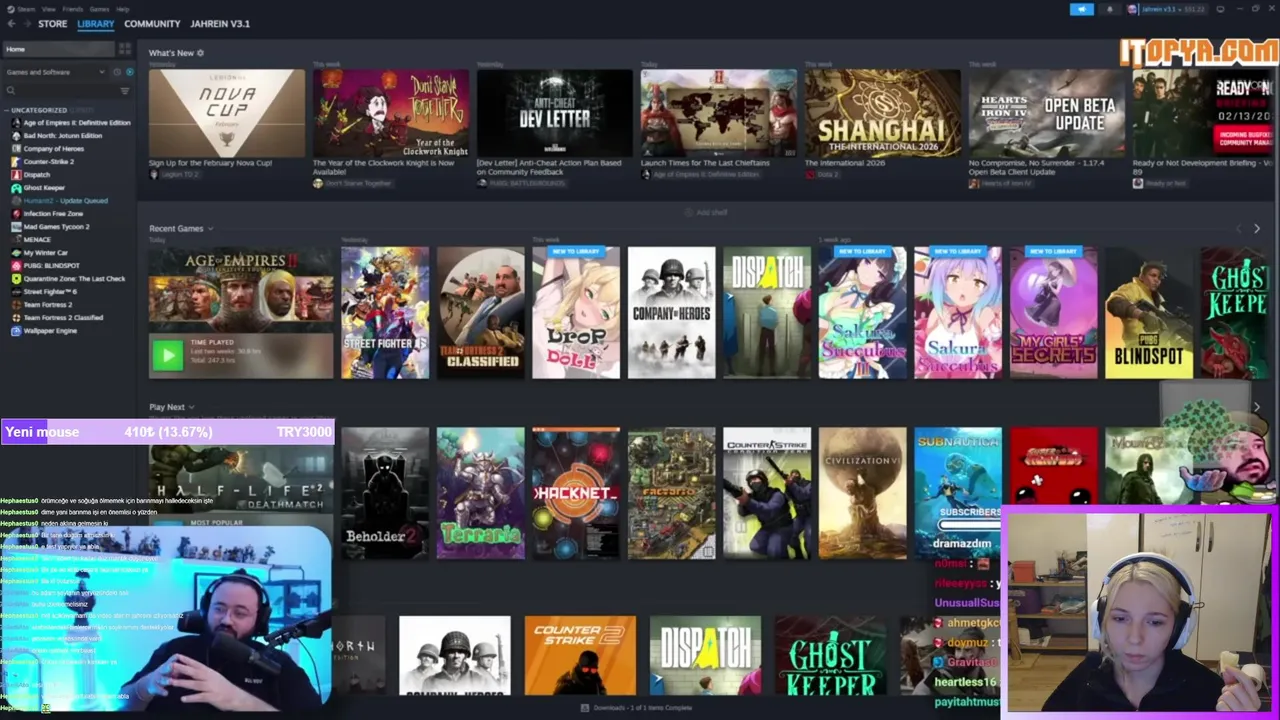The height and width of the screenshot is (720, 1280).
Task: Click Counter-Strike 2 icon in sidebar list
Action: 16,161
